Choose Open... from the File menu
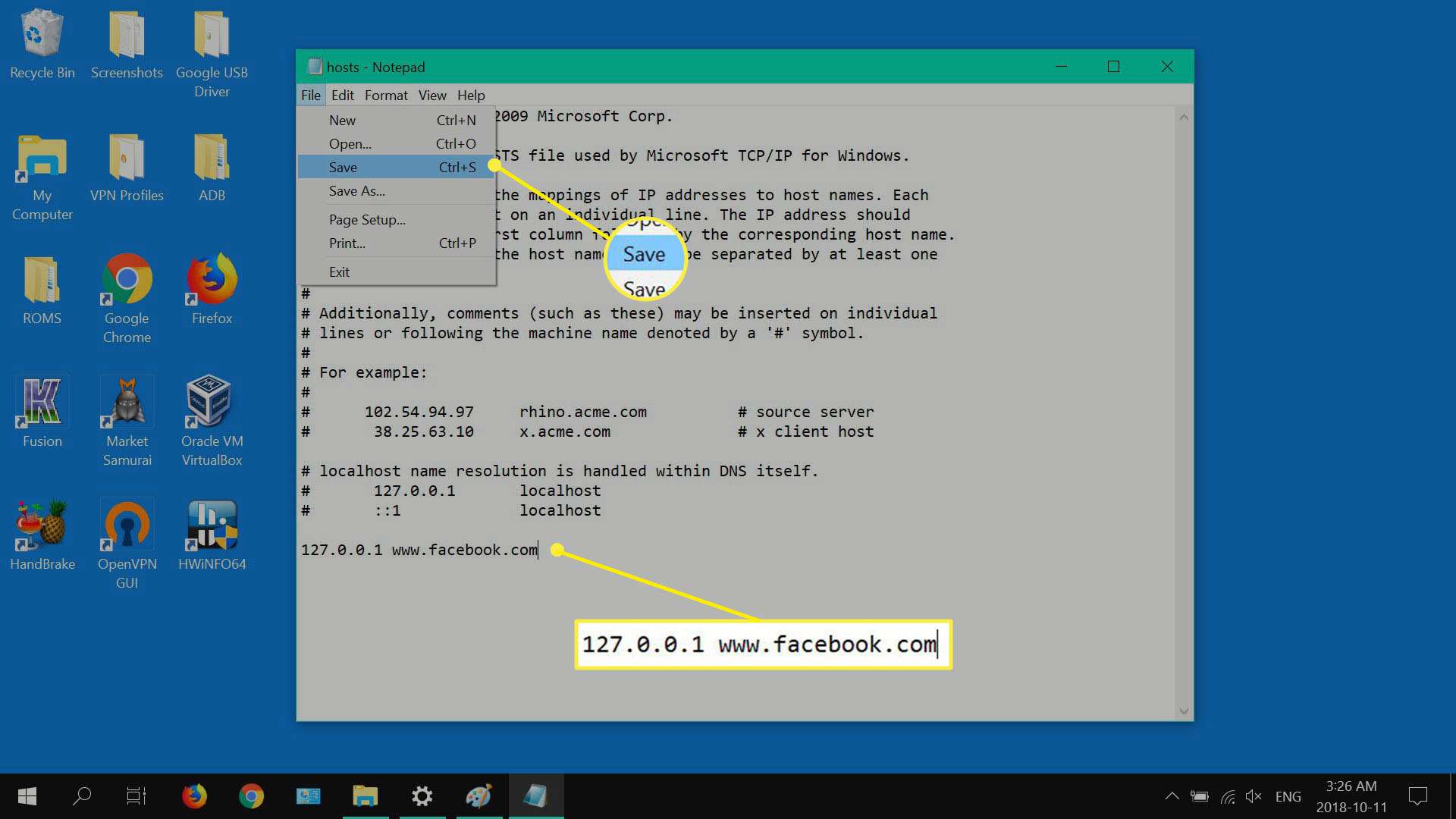The height and width of the screenshot is (819, 1456). [396, 144]
